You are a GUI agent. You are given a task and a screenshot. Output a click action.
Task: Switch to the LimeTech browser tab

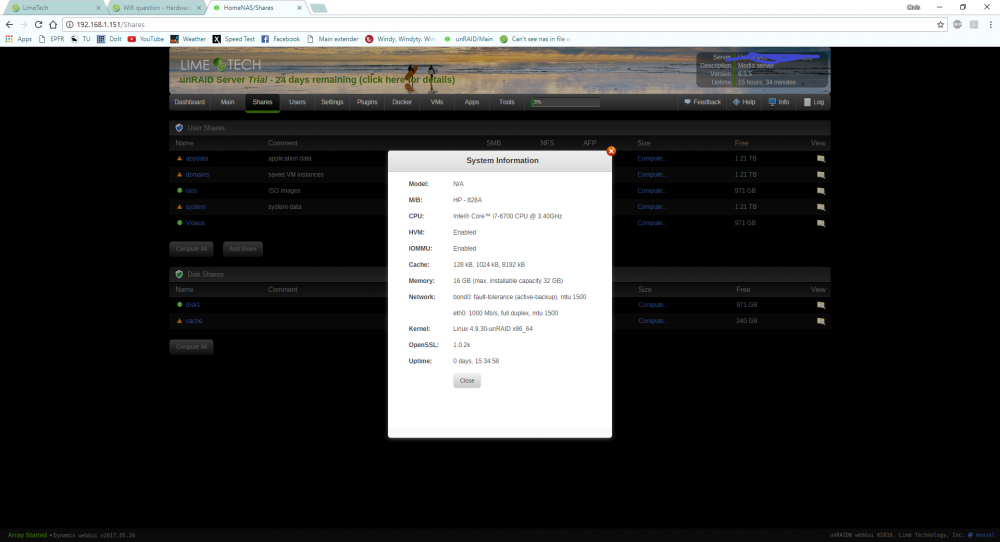pyautogui.click(x=54, y=8)
